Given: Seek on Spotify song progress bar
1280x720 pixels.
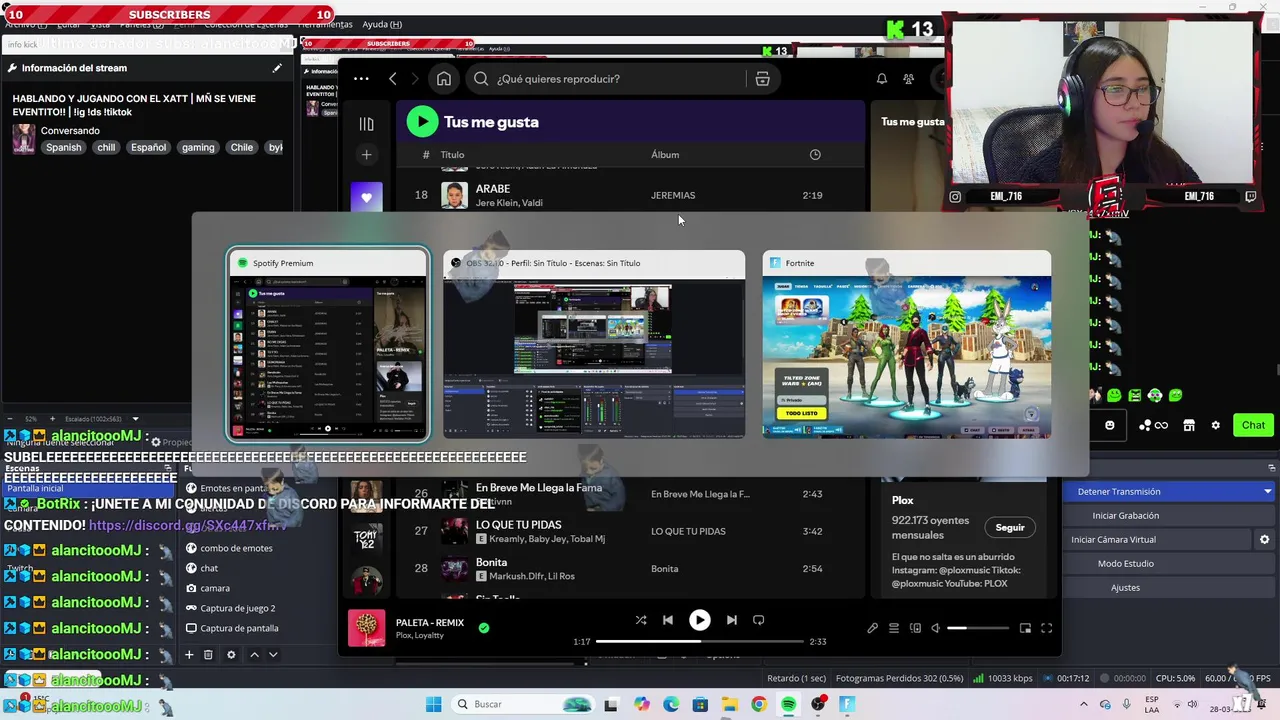Looking at the screenshot, I should coord(700,641).
